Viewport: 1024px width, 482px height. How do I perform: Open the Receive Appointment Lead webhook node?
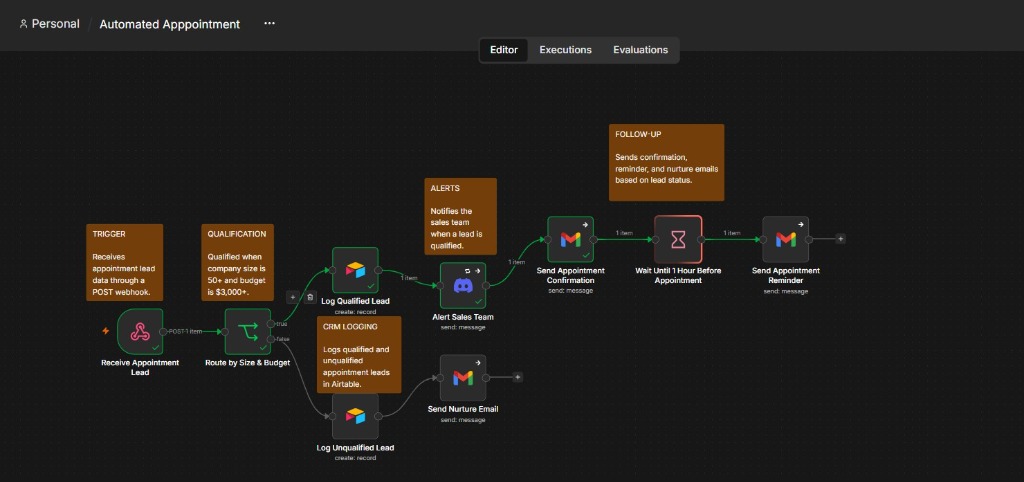coord(140,331)
